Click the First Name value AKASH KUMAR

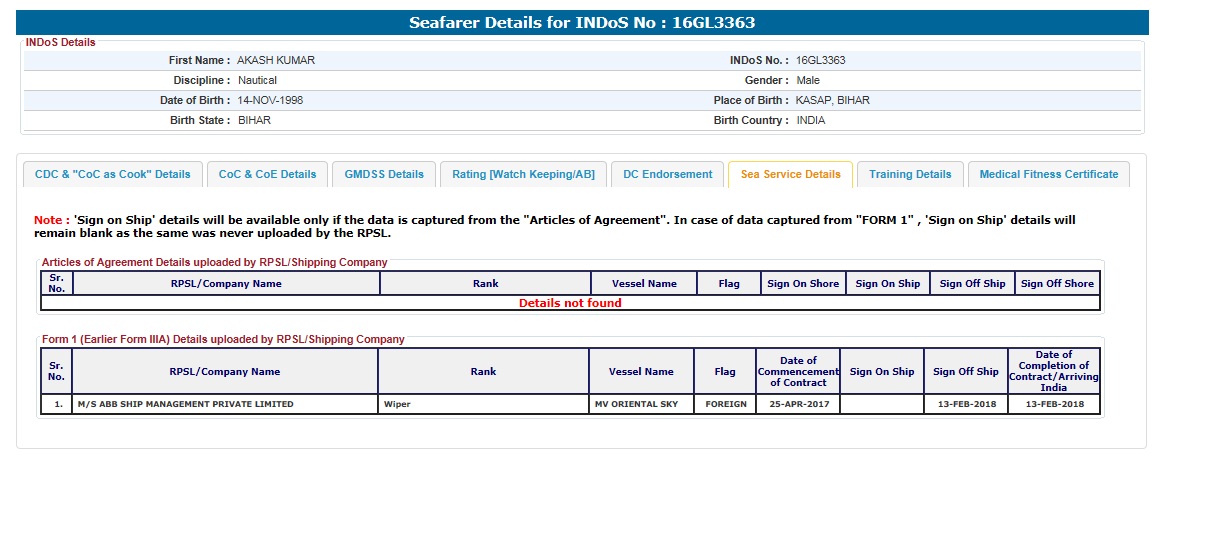[x=276, y=60]
